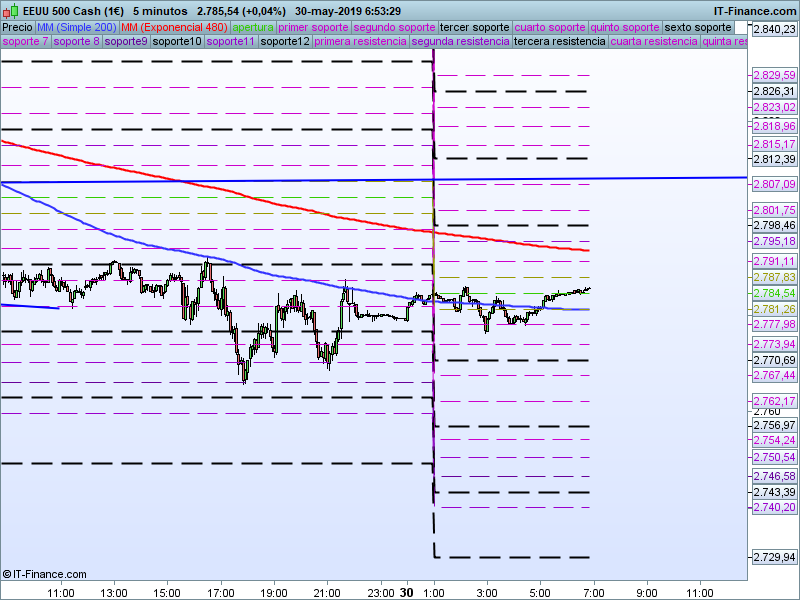This screenshot has width=800, height=600.
Task: Click the chart title EEUU 500 Cash (1€)
Action: pos(73,11)
